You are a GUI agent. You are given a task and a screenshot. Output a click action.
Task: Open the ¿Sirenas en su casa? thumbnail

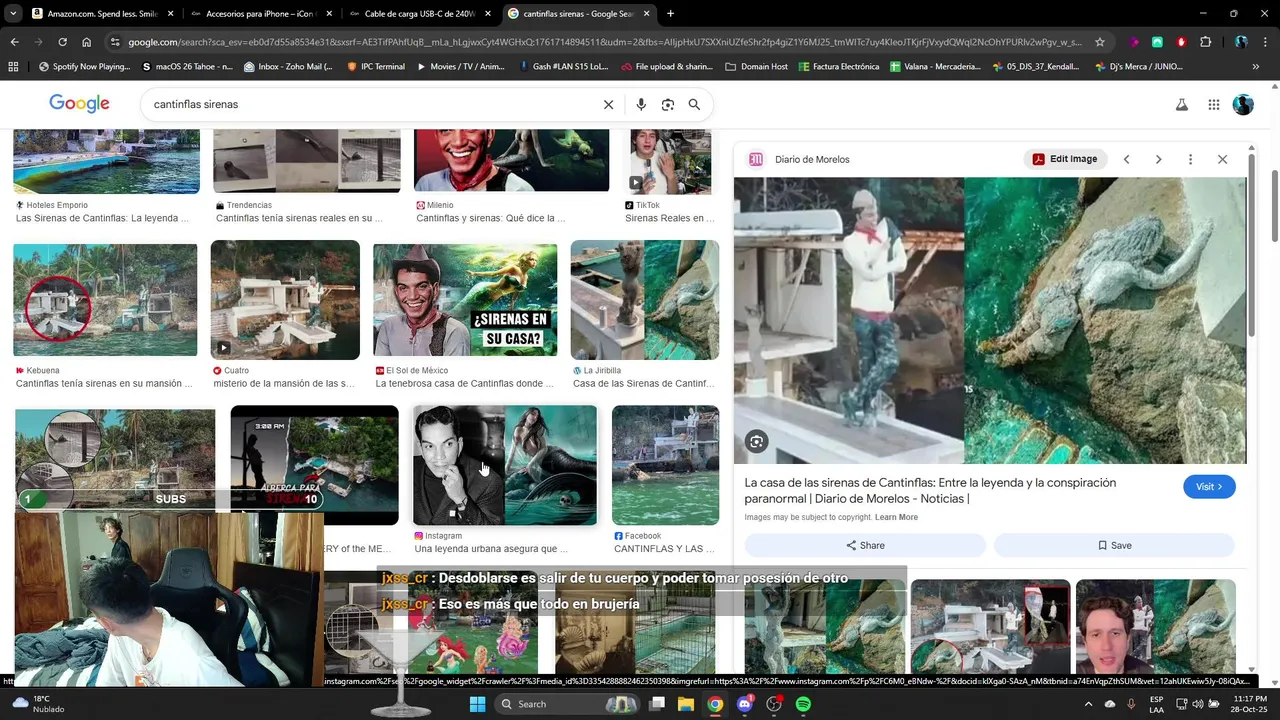pyautogui.click(x=465, y=300)
